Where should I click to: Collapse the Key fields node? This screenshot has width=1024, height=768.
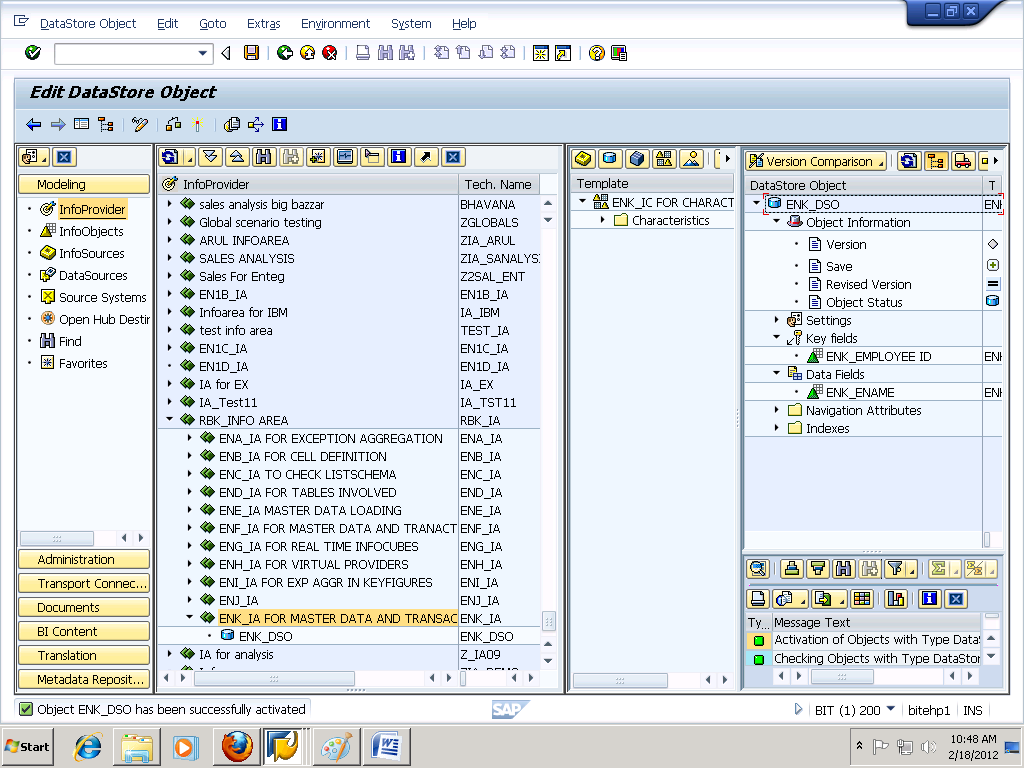pos(776,338)
